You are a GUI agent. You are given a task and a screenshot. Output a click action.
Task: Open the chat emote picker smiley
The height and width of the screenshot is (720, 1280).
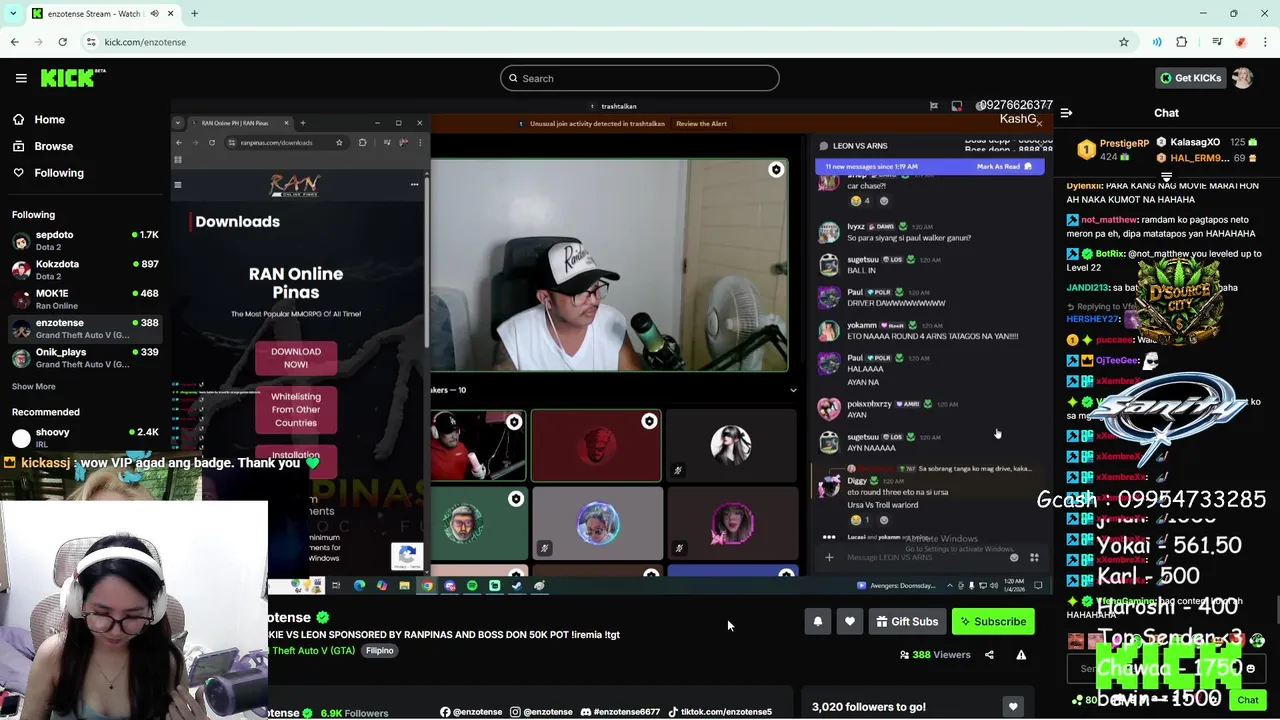point(1250,669)
